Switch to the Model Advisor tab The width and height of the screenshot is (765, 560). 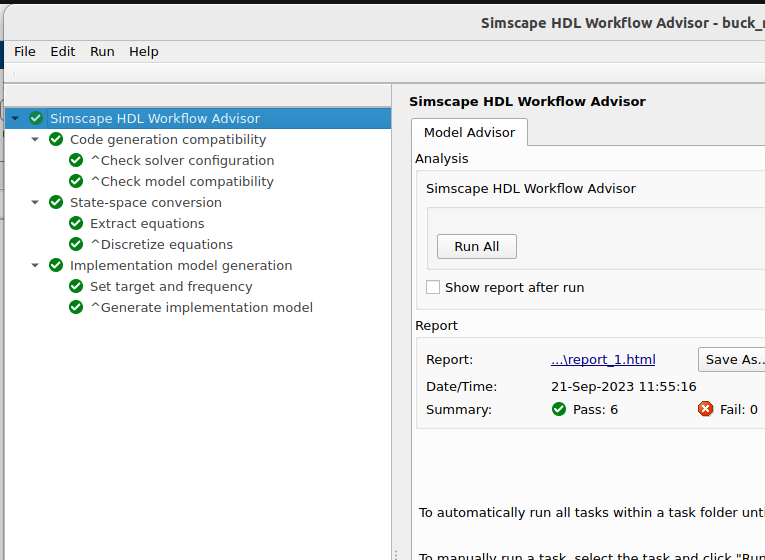click(x=469, y=132)
